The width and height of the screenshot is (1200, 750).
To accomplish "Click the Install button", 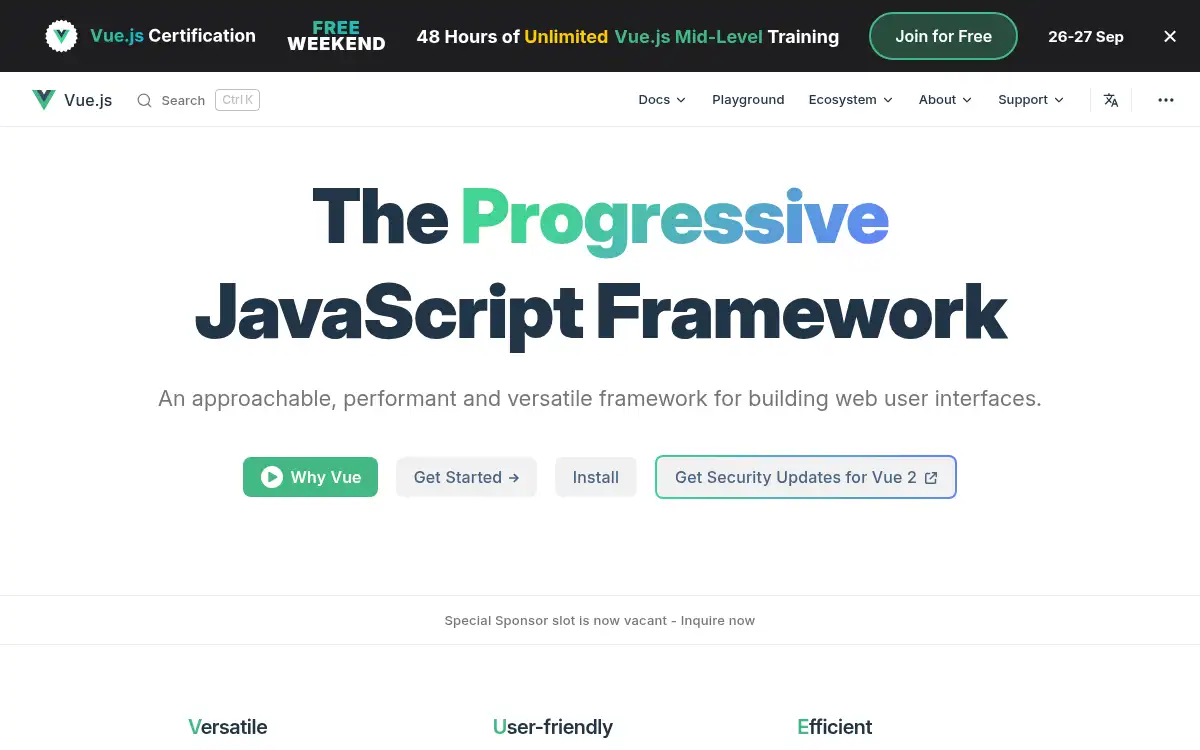I will (x=596, y=477).
